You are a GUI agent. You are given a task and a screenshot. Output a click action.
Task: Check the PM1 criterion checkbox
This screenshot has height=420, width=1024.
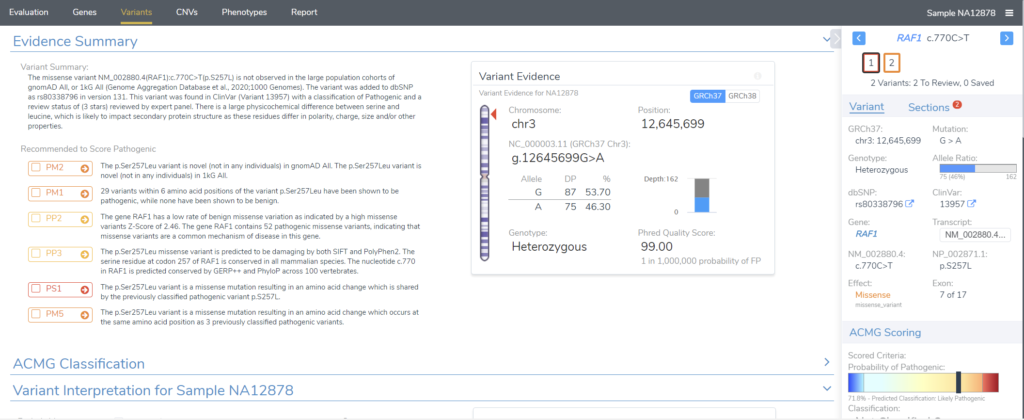38,194
